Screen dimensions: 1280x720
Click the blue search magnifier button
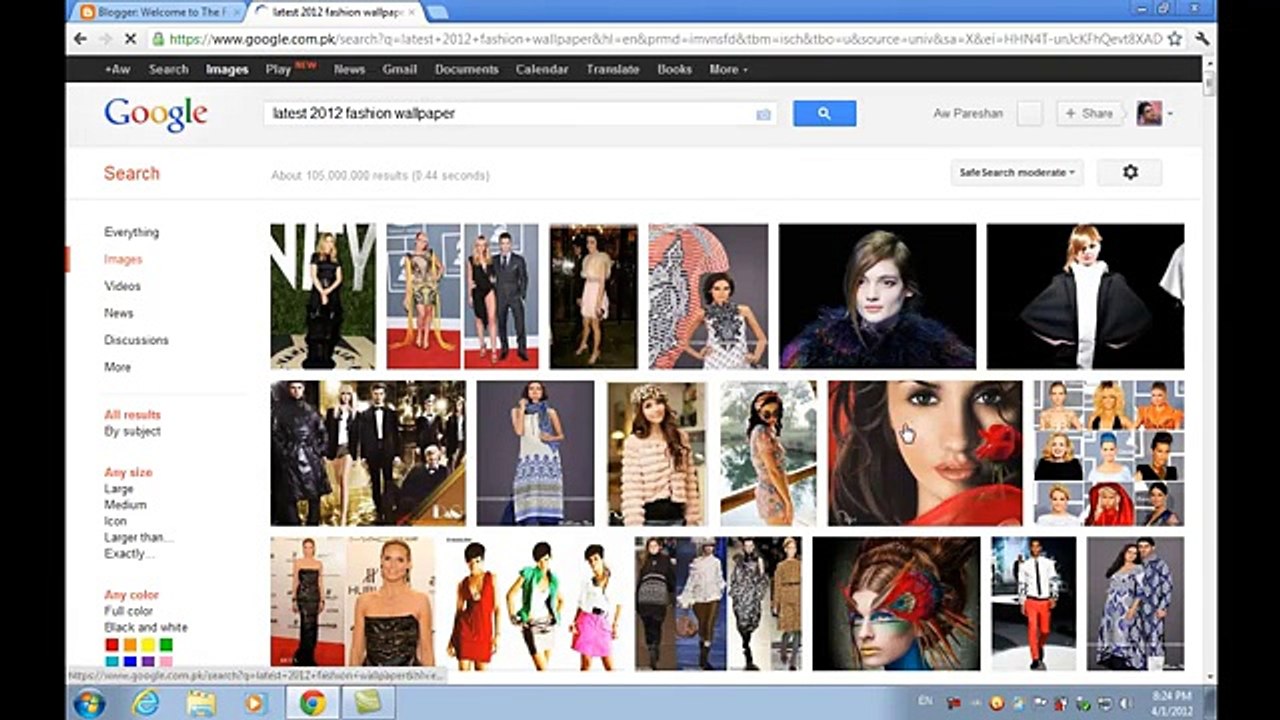click(x=824, y=113)
